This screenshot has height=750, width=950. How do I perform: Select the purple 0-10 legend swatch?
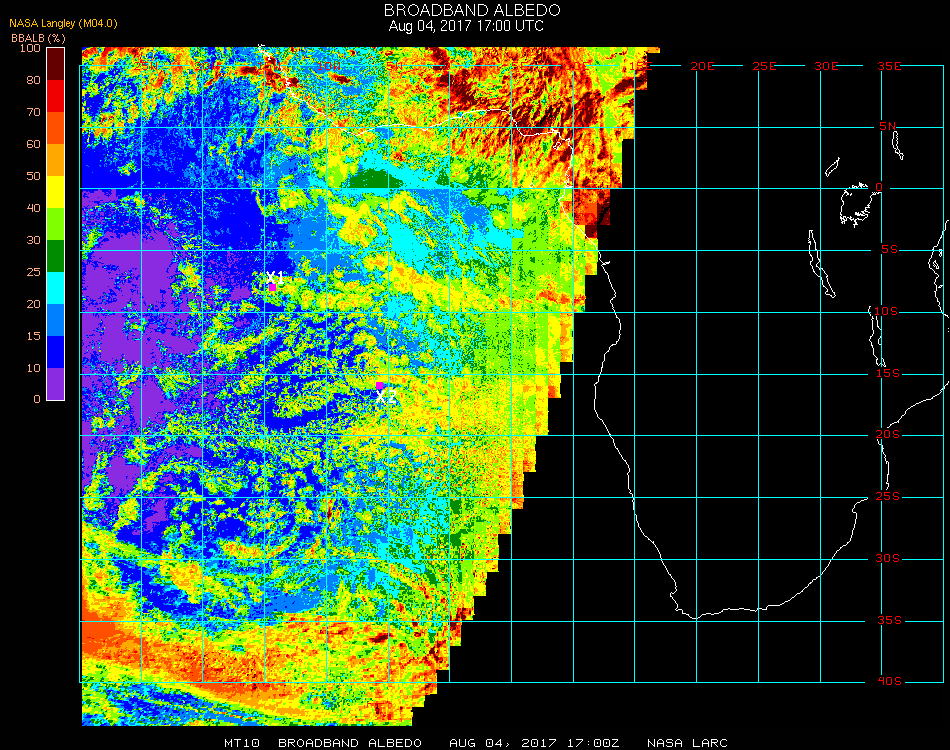pos(56,384)
